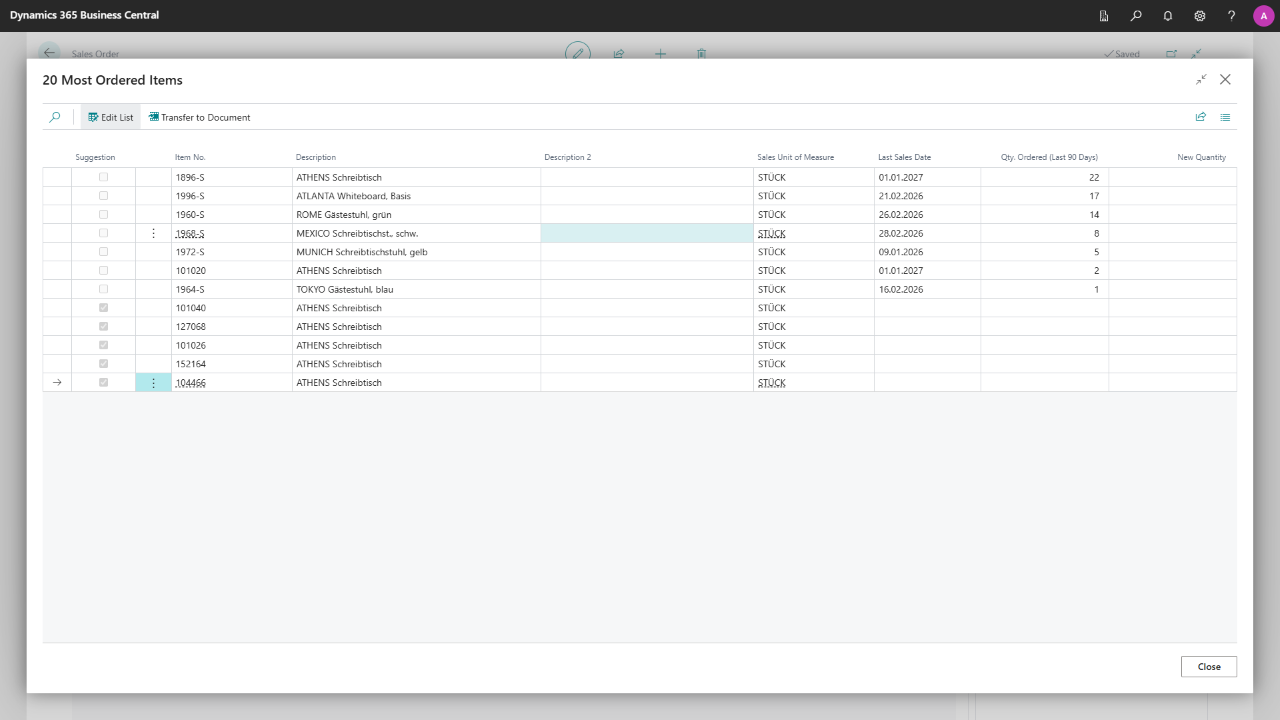
Task: Click item number 152164
Action: point(190,364)
